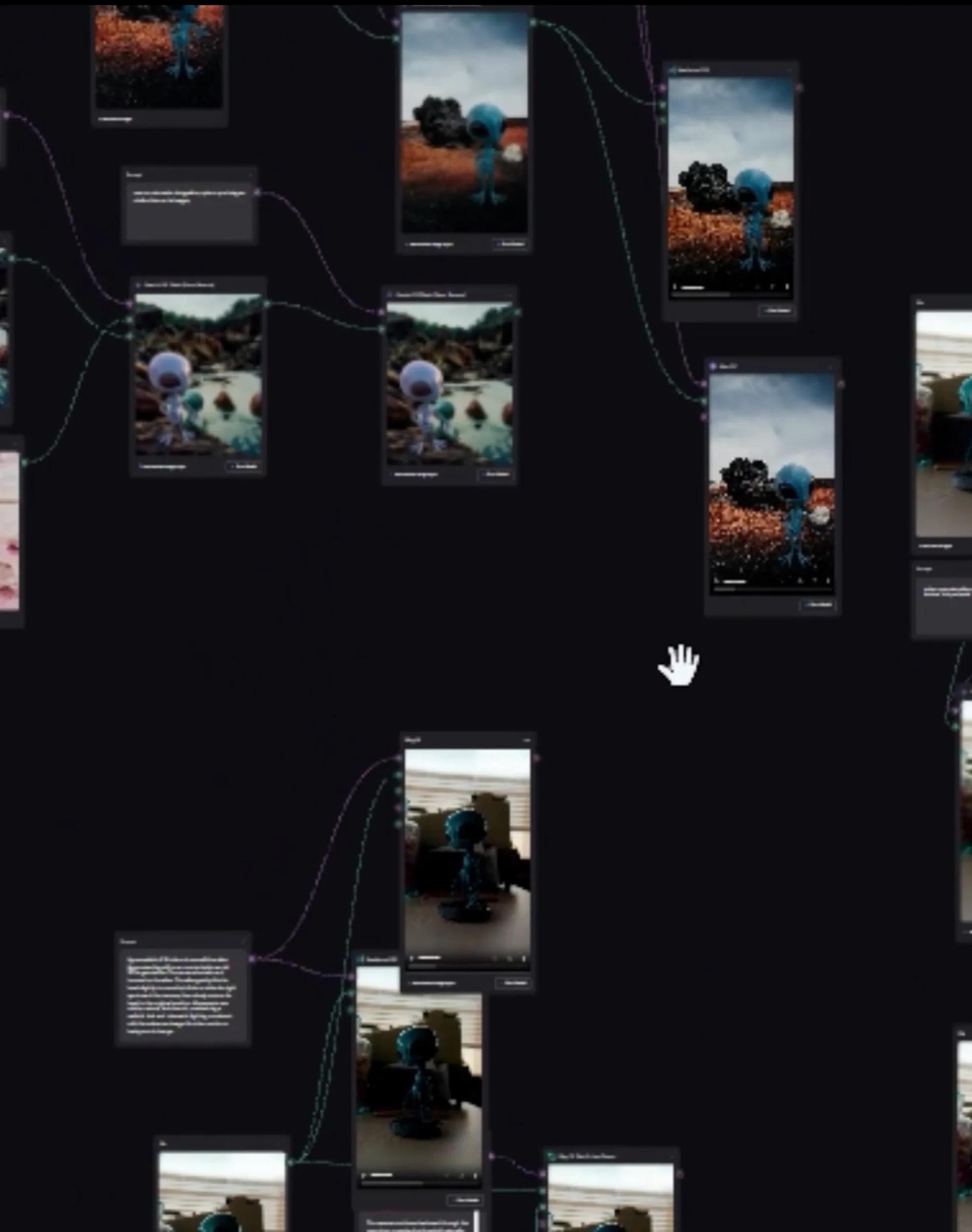Seek progress bar of upper office video
Screen dimensions: 972x1232
pyautogui.click(x=467, y=966)
